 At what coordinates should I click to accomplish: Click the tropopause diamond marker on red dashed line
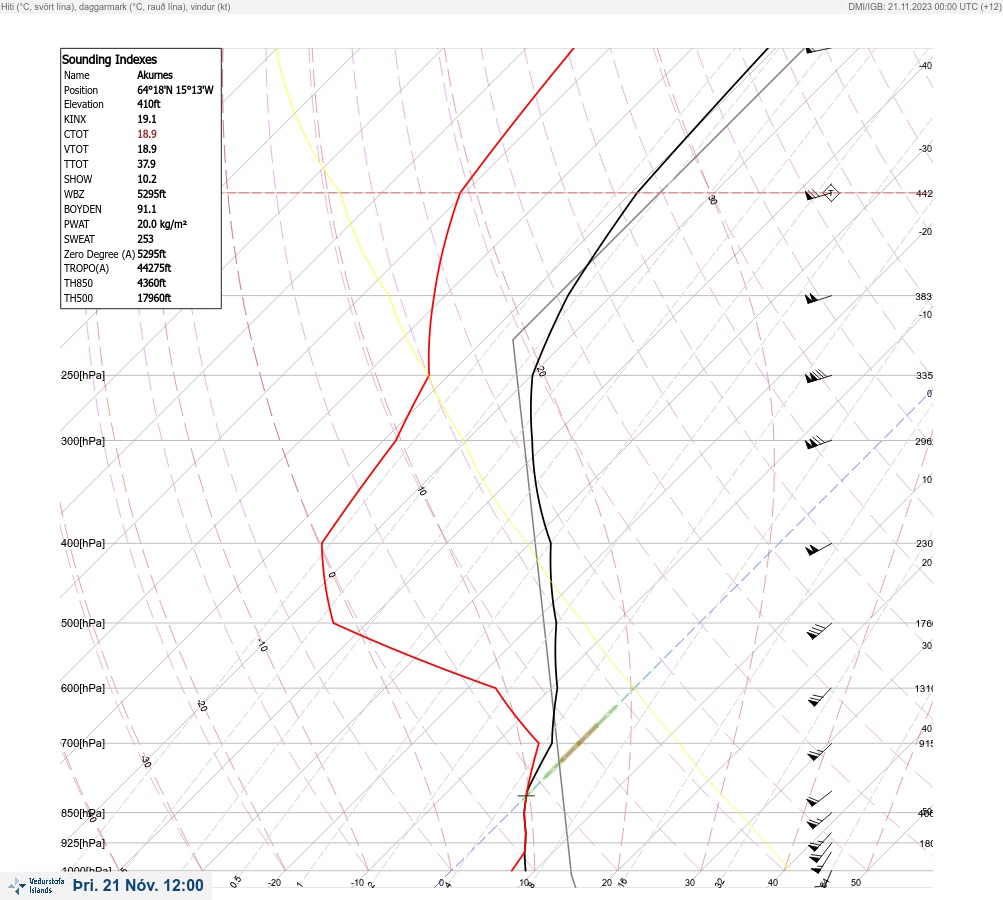tap(830, 193)
